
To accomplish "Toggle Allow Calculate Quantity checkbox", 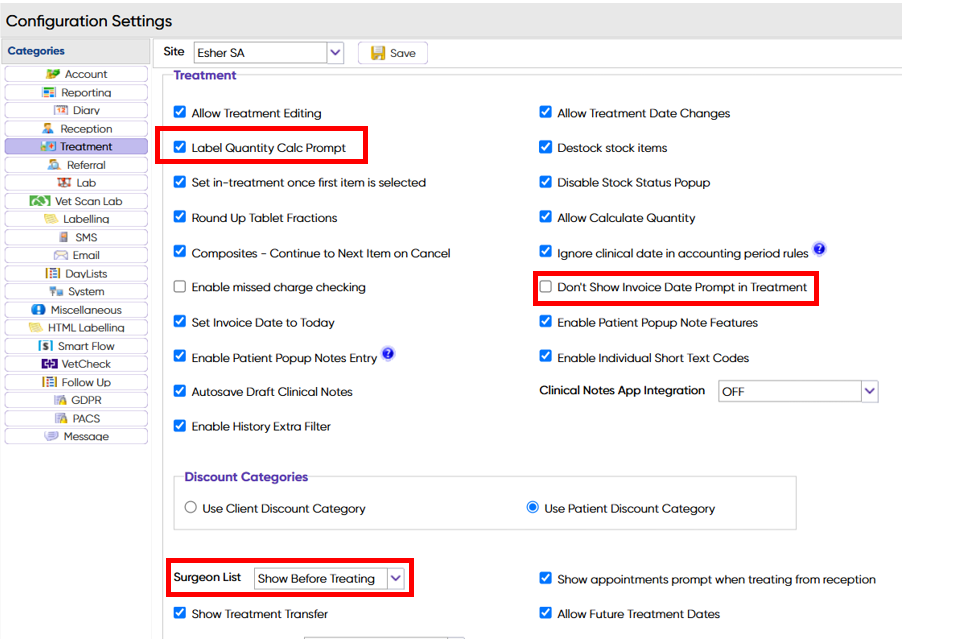I will point(545,216).
